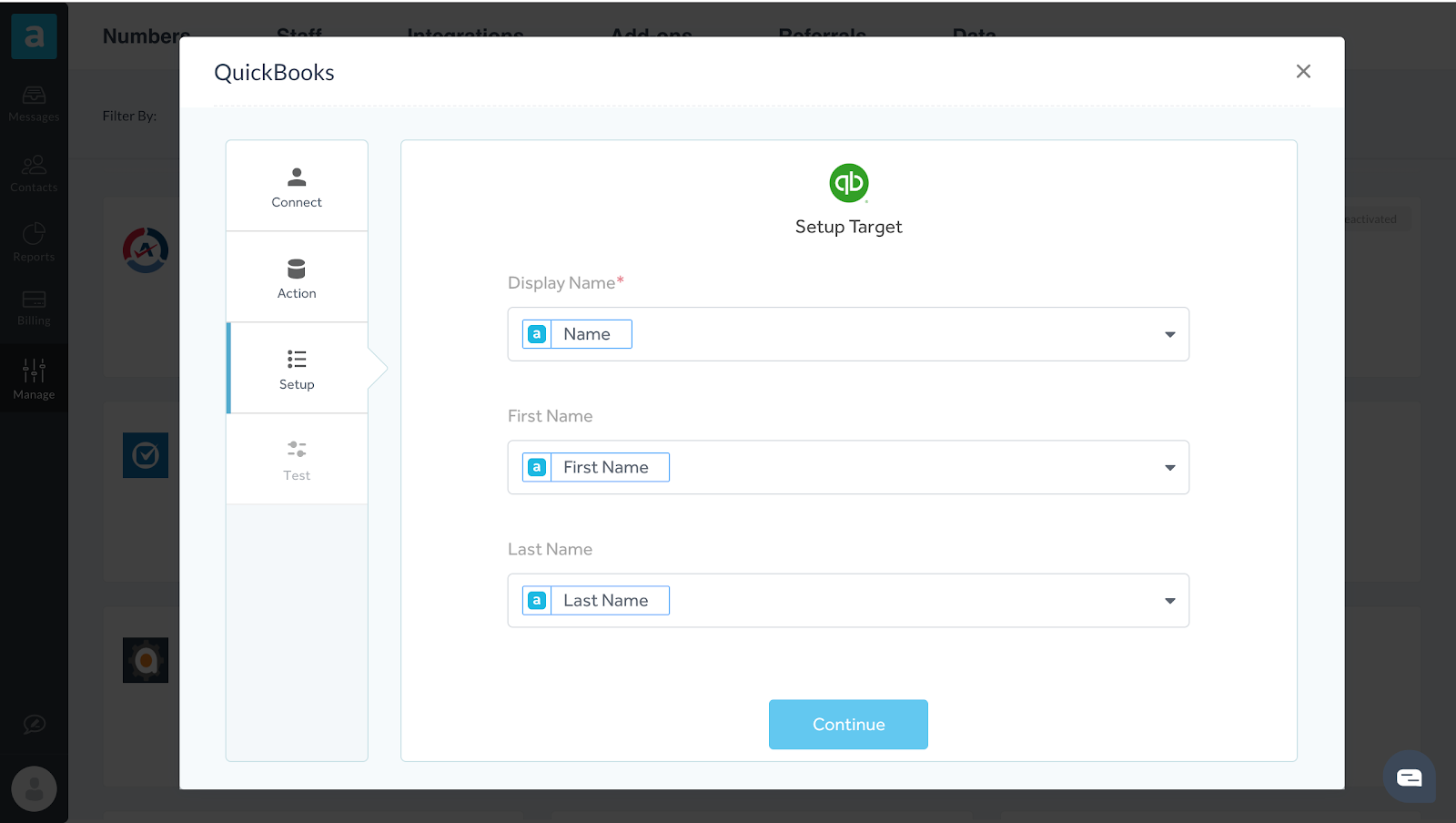Click the Continue button
Viewport: 1456px width, 823px height.
point(848,725)
